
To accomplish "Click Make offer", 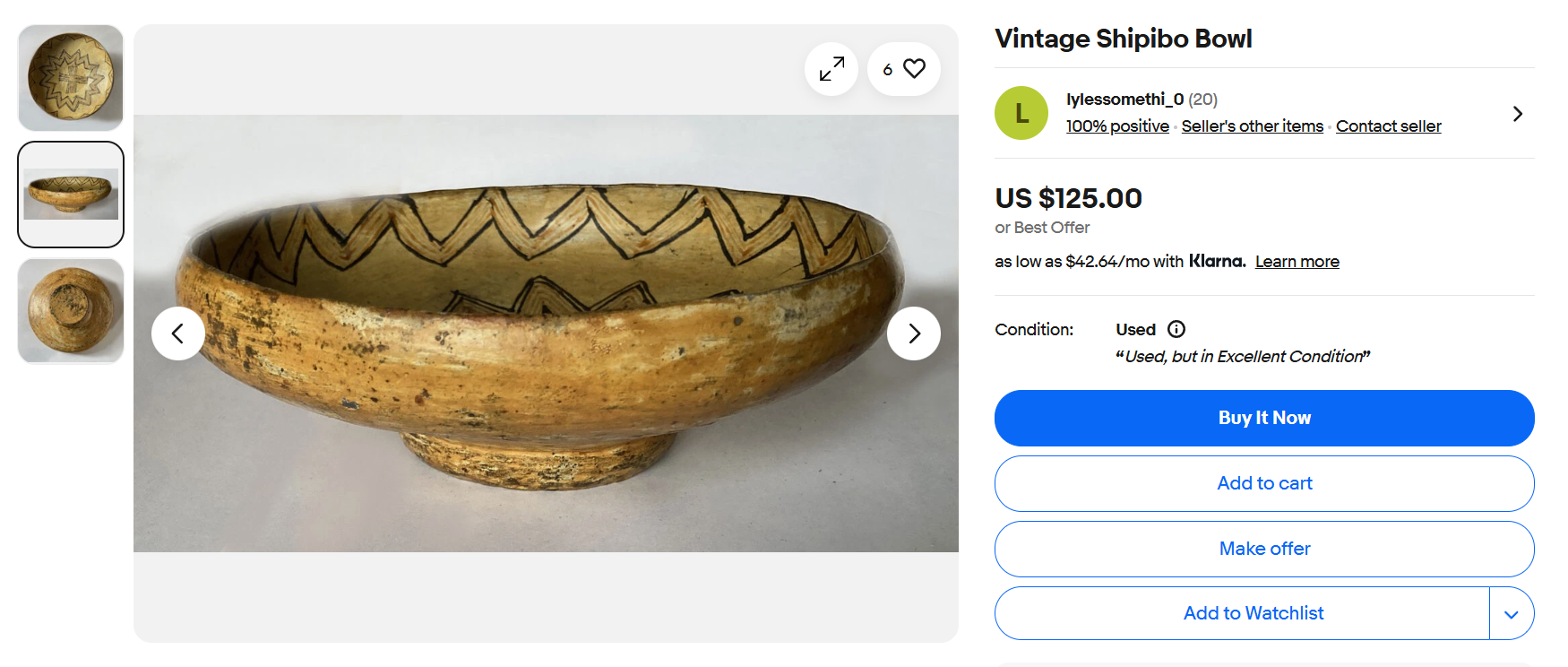I will tap(1263, 549).
